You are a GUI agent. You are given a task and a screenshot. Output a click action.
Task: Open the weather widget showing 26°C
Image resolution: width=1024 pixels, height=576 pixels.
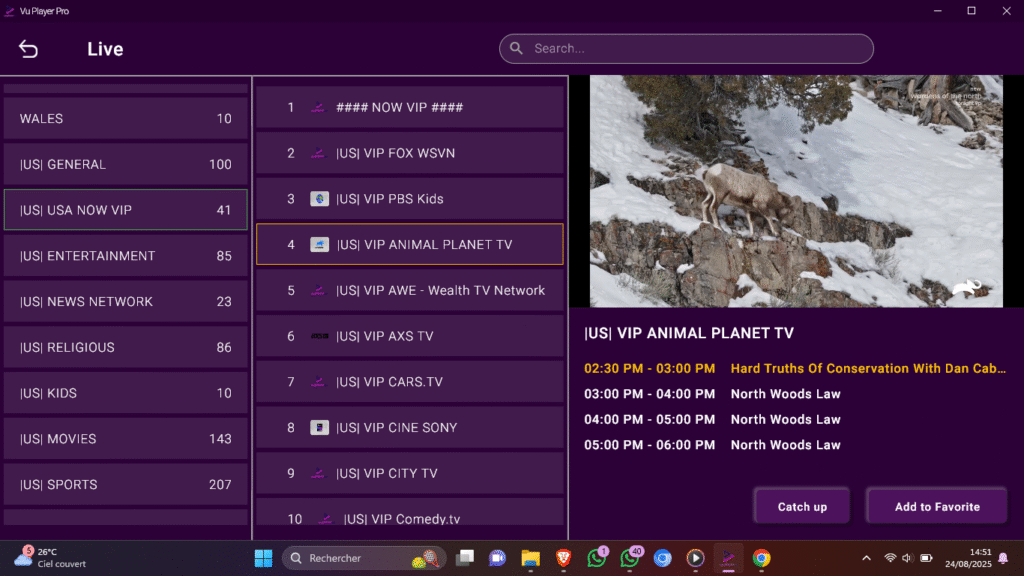point(50,558)
